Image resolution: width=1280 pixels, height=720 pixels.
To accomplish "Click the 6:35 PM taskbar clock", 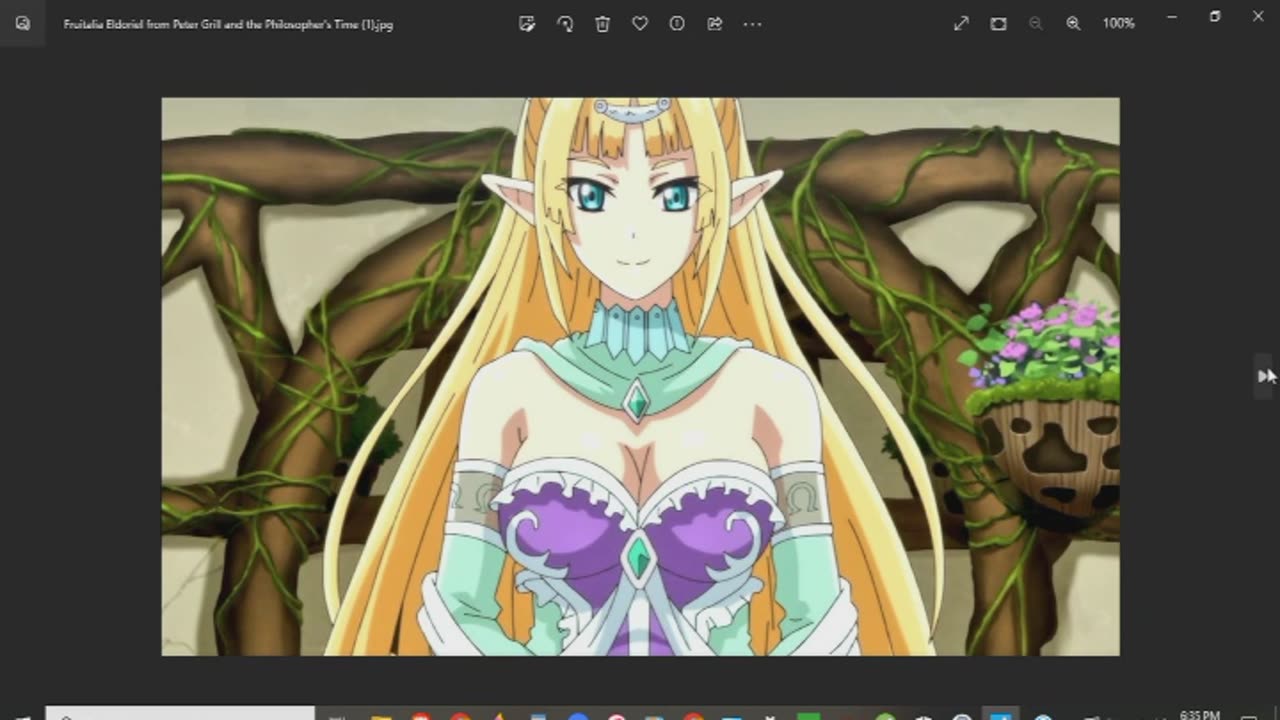I will coord(1200,715).
